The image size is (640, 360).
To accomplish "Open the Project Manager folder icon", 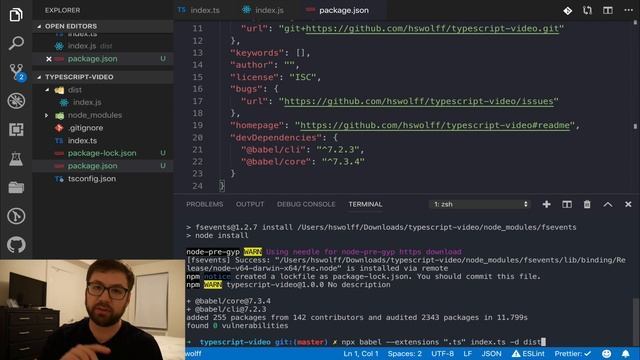I will point(16,187).
